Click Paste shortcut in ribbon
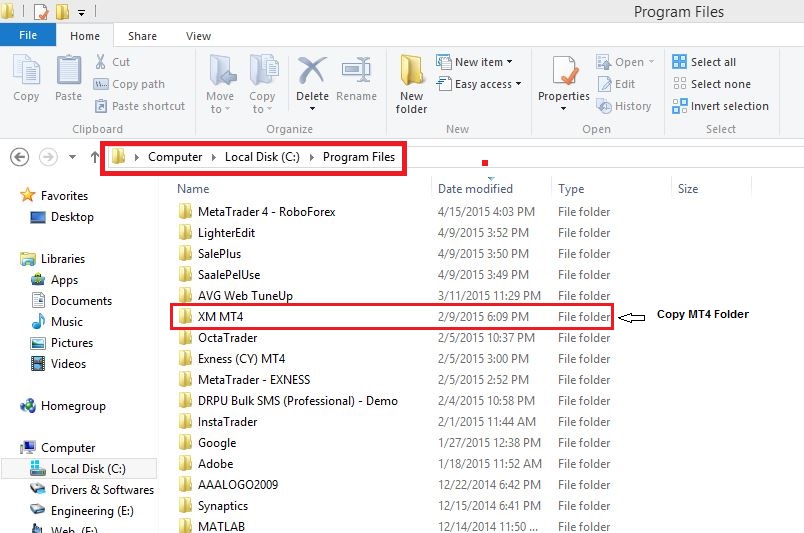 point(139,106)
